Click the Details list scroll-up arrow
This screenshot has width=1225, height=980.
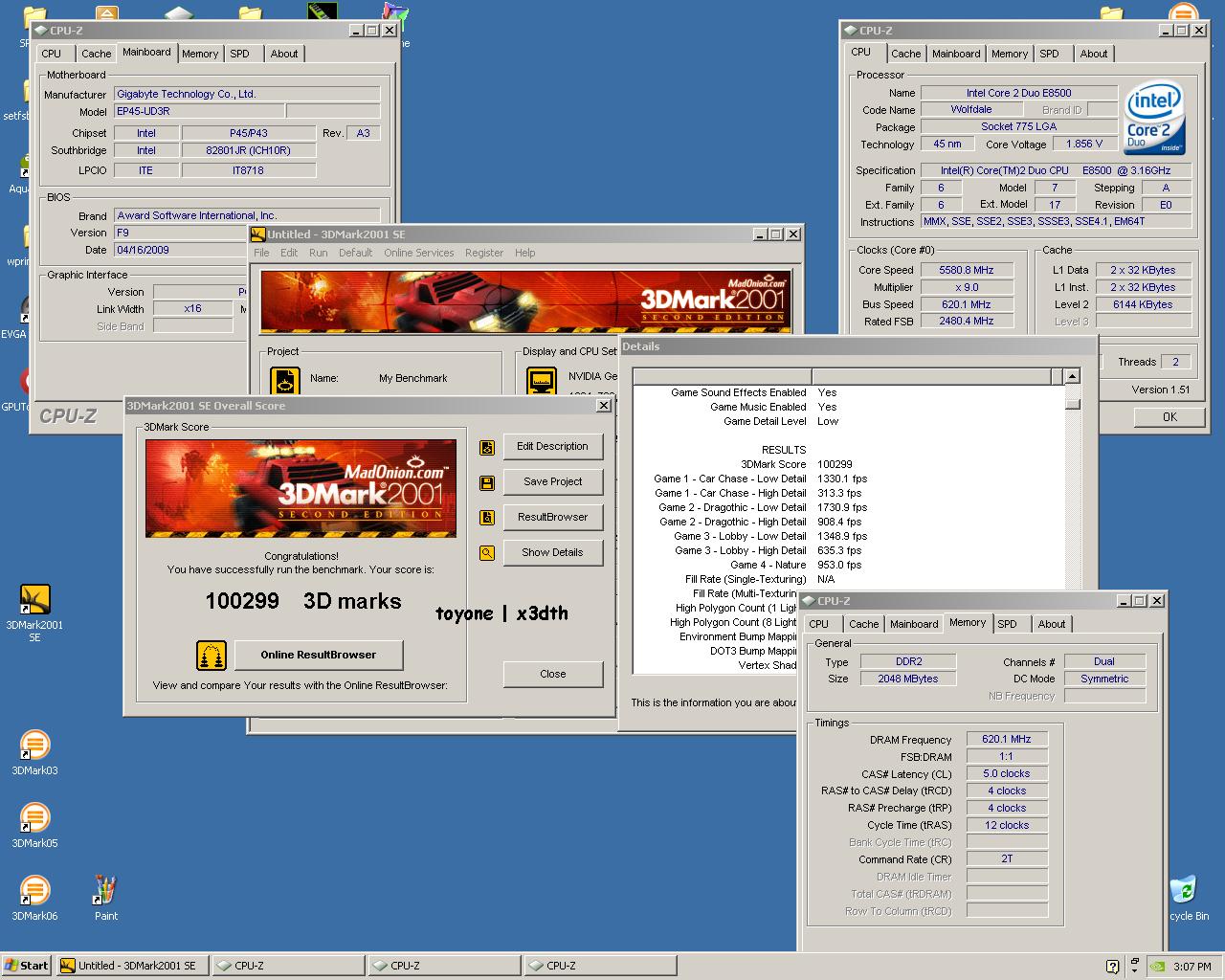pyautogui.click(x=1073, y=376)
